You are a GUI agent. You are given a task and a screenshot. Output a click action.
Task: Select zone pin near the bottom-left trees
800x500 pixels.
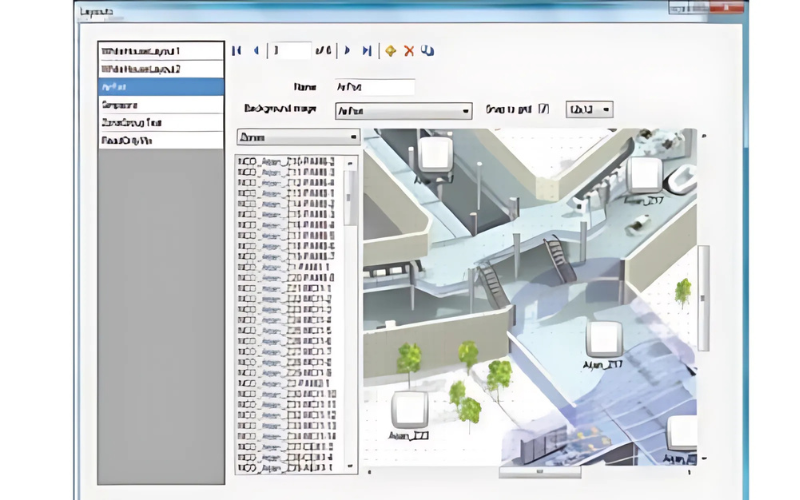click(x=409, y=410)
